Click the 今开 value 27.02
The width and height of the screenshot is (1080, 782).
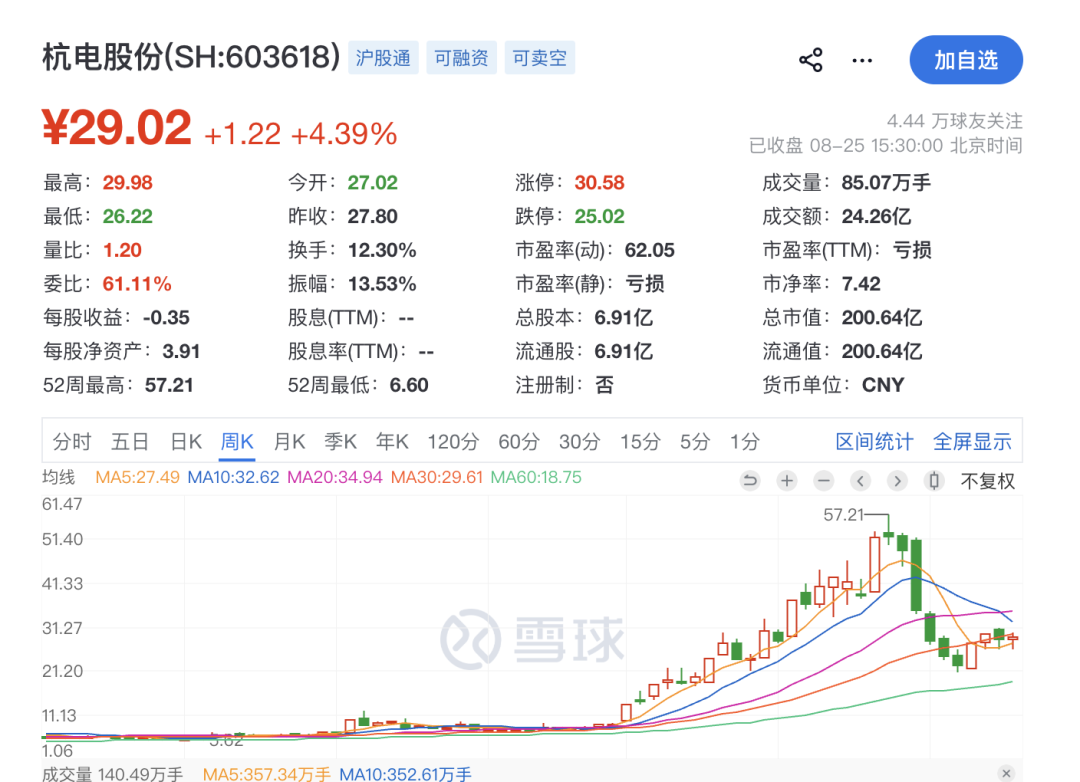[x=373, y=183]
